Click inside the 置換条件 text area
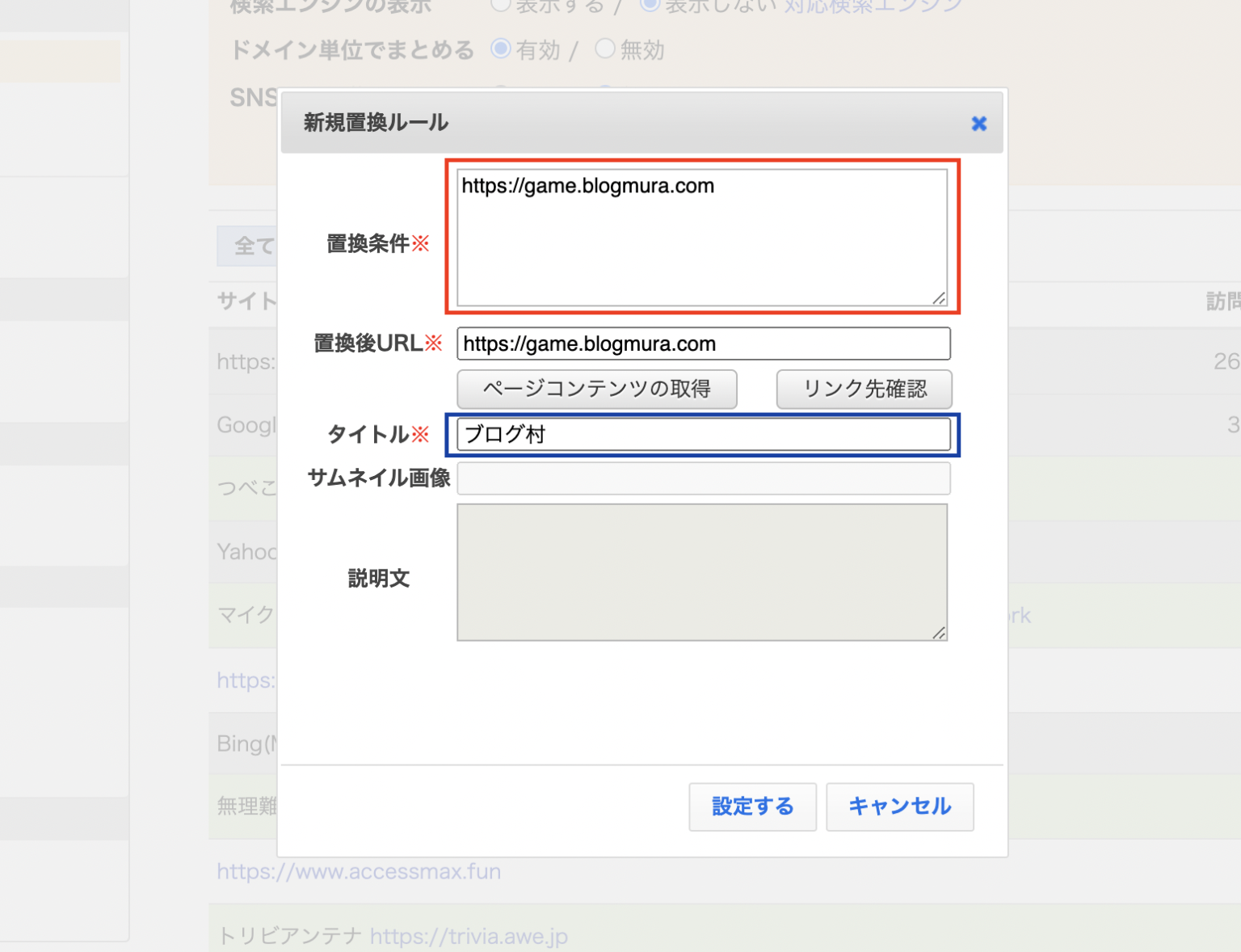The image size is (1241, 952). click(x=700, y=234)
